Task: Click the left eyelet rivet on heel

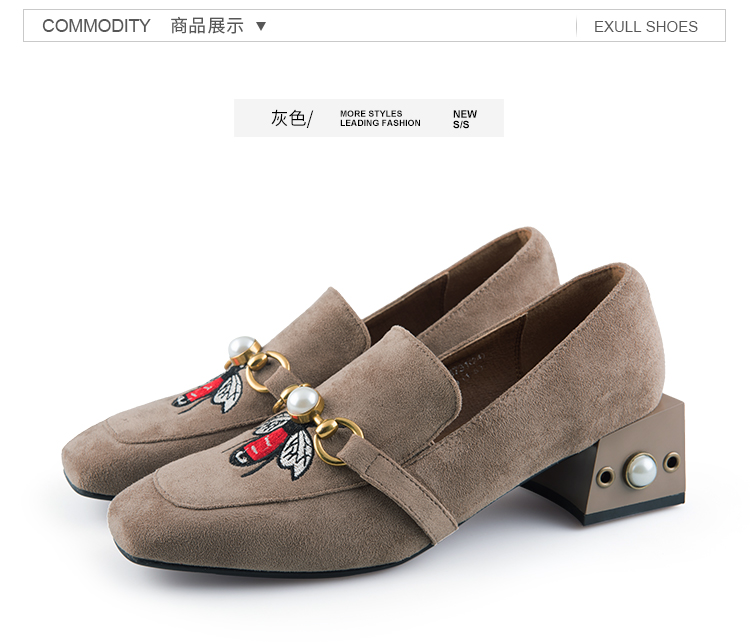Action: [606, 477]
